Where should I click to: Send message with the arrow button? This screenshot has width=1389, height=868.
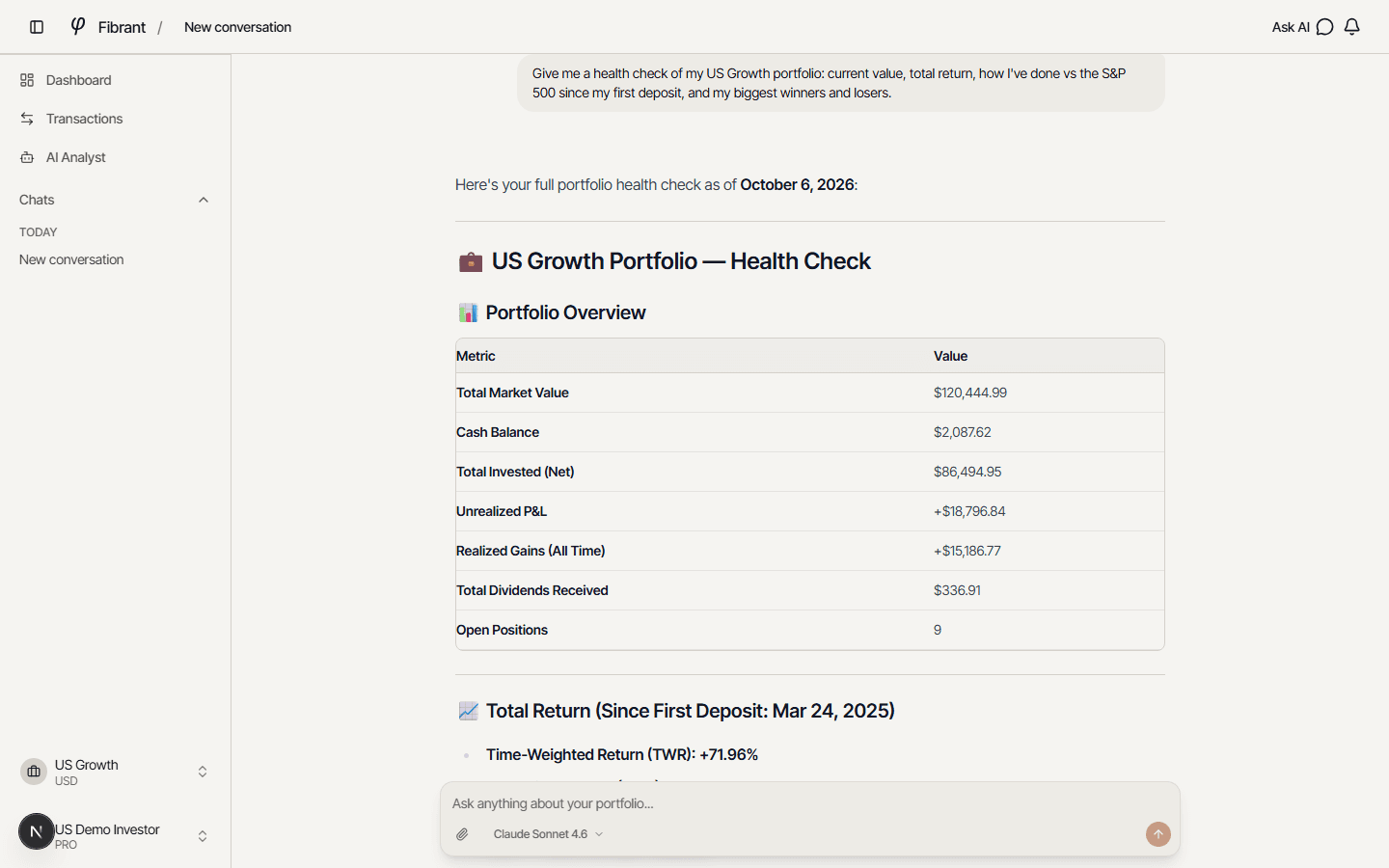point(1158,834)
